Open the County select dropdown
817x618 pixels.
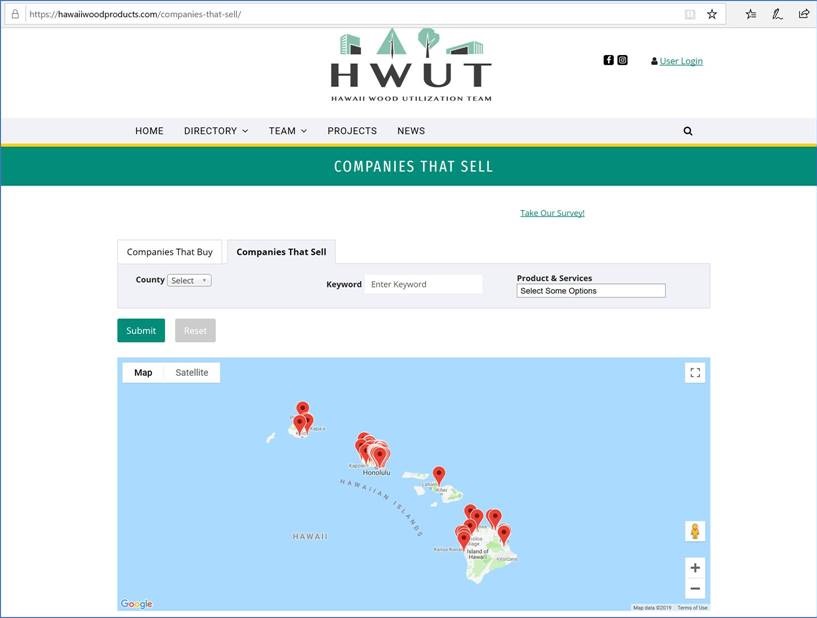click(x=189, y=281)
